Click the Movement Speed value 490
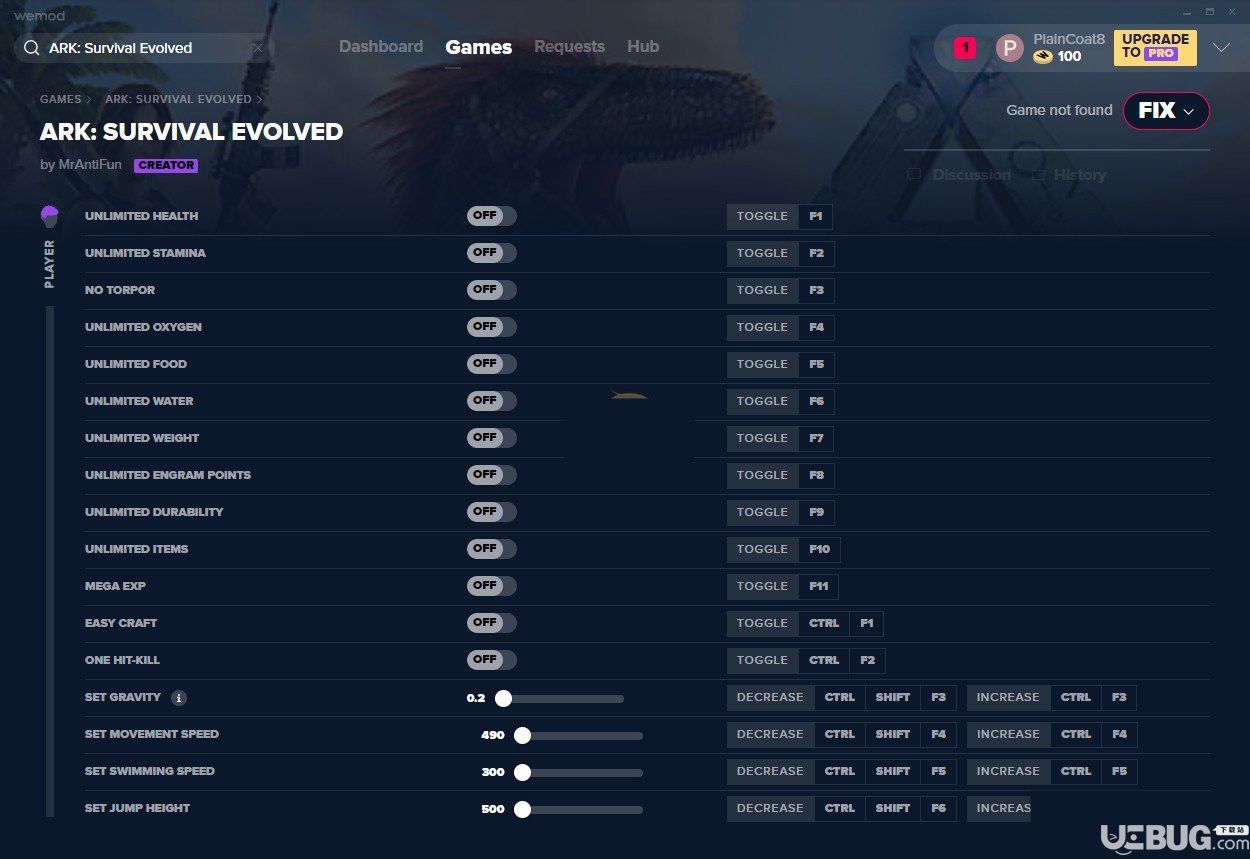This screenshot has height=859, width=1250. pyautogui.click(x=493, y=735)
